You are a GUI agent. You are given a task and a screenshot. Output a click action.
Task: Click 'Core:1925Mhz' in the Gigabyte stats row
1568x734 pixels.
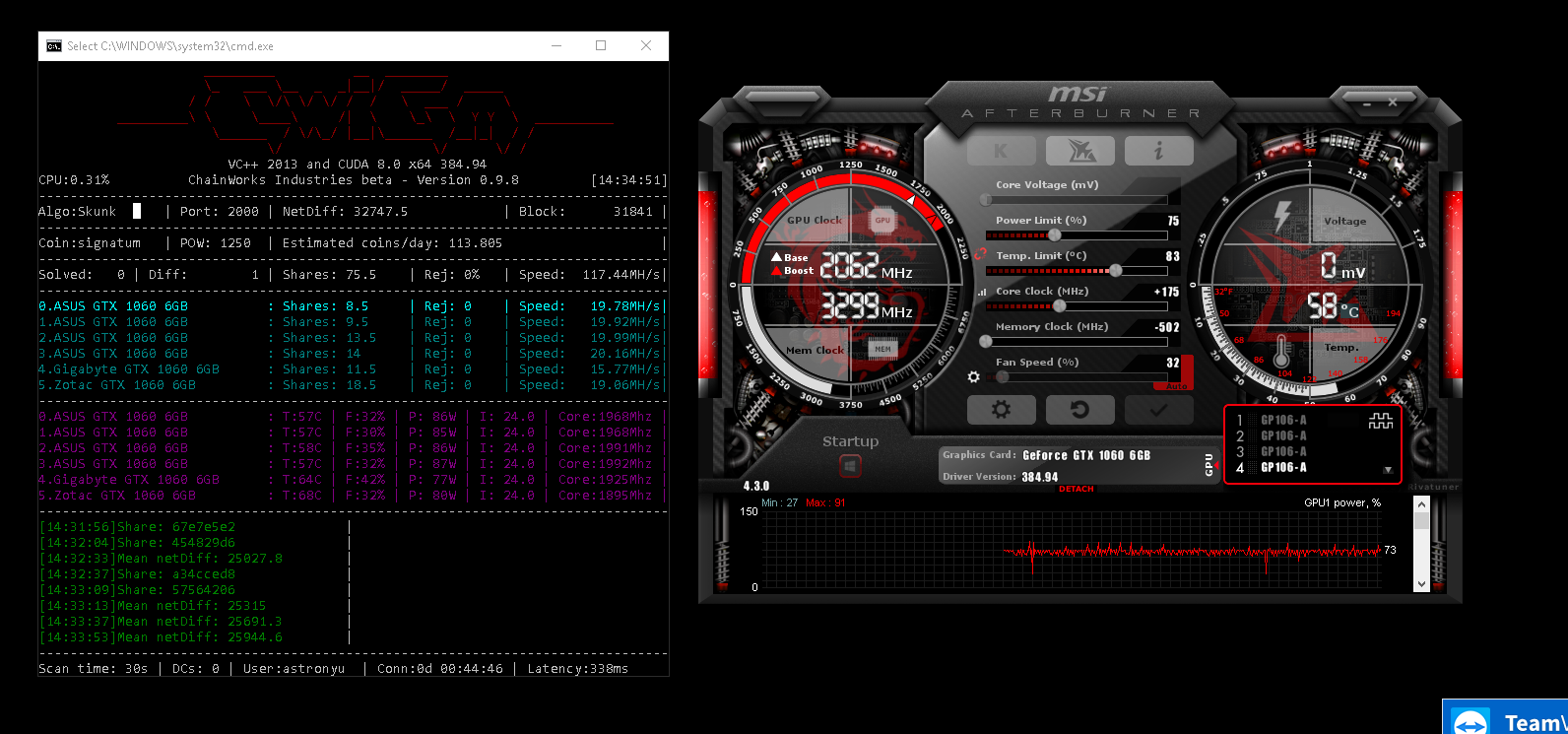click(605, 479)
